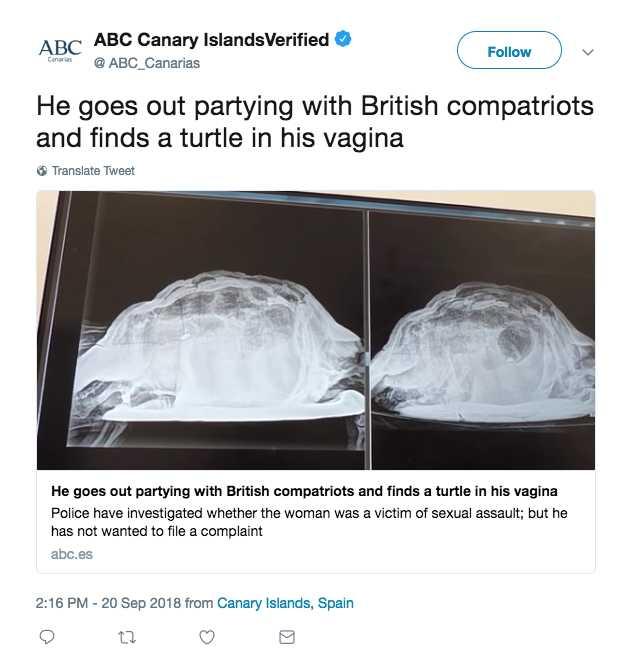Open the turtle X-ray card image
Viewport: 633px width, 664px height.
coord(316,330)
